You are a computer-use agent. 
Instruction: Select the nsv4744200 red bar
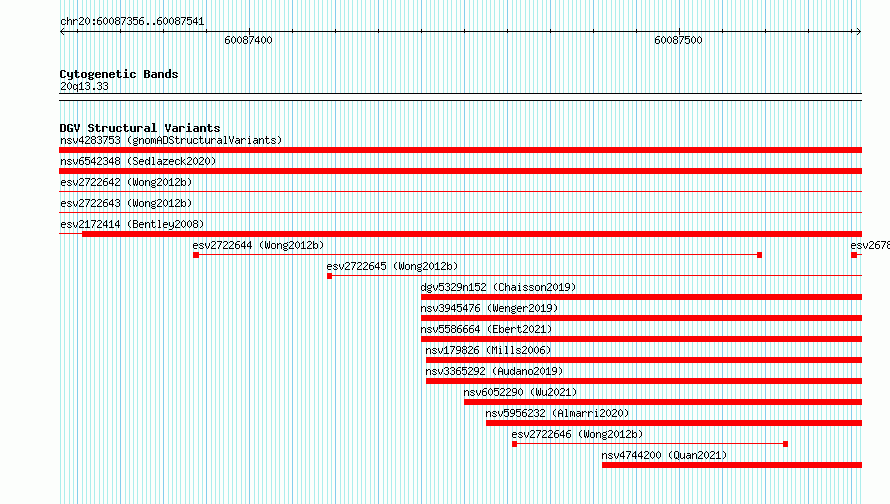point(732,465)
